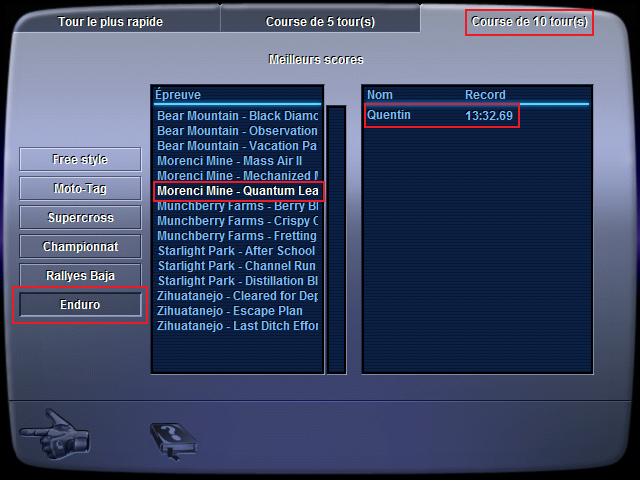The image size is (640, 481).
Task: Select Zihuatanejo - Last Ditch Effort
Action: pos(237,326)
